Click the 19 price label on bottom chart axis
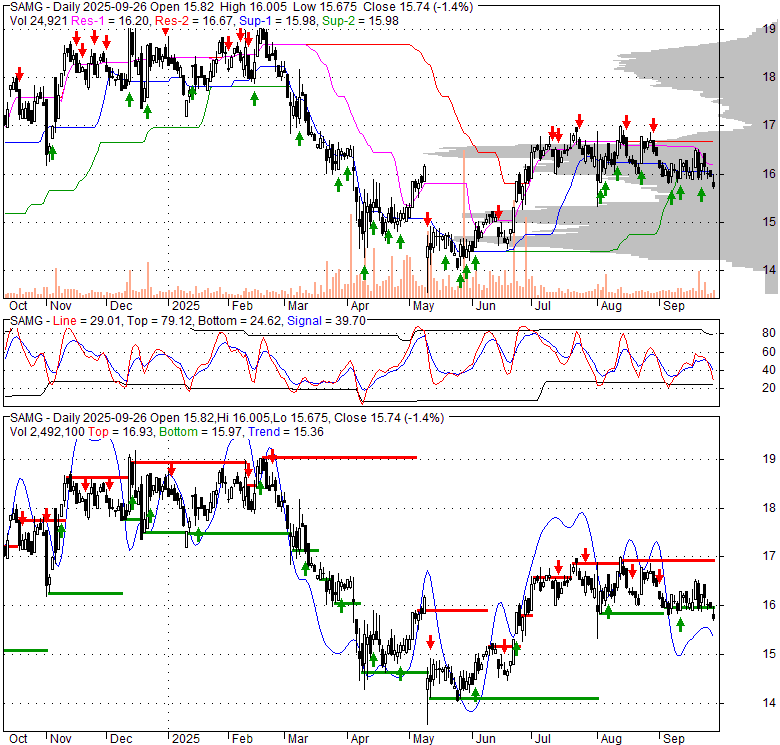The image size is (780, 745). pyautogui.click(x=769, y=459)
